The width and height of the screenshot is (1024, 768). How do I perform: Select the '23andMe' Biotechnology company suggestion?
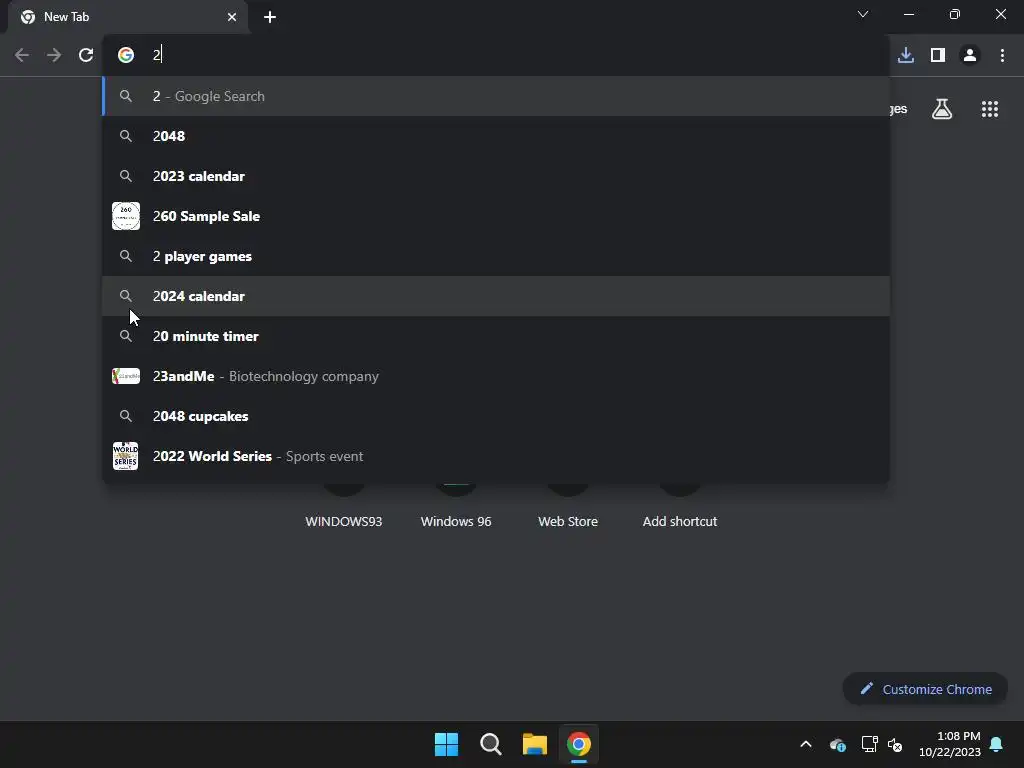[496, 376]
